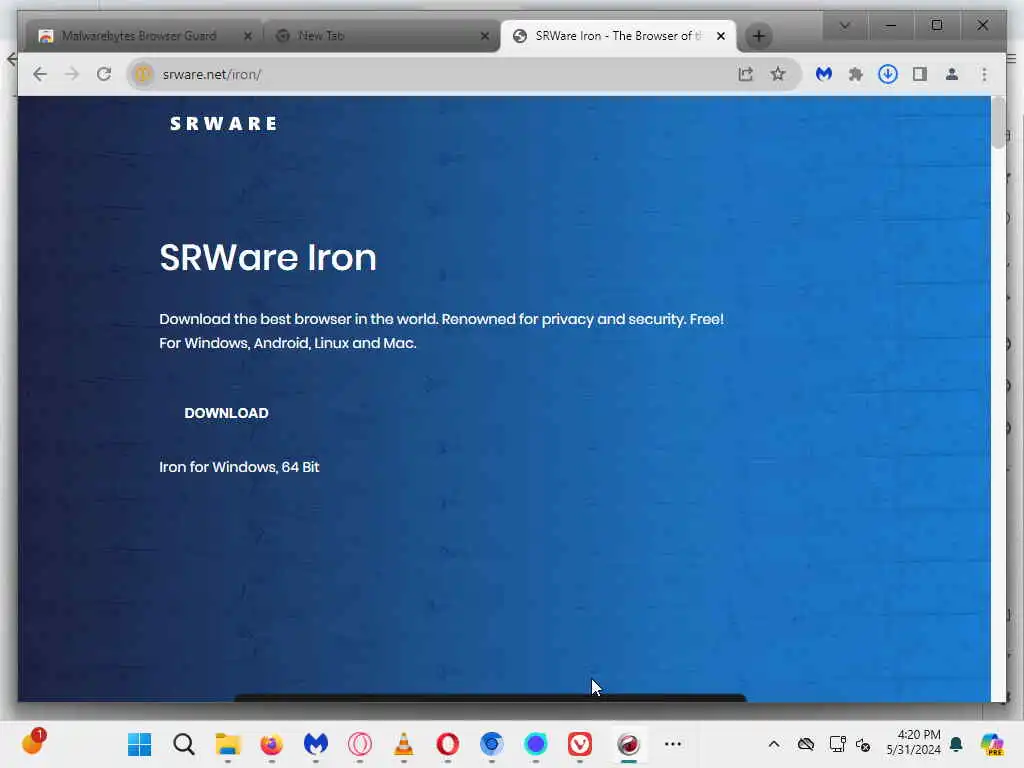
Task: Toggle the browser side panel
Action: [920, 74]
